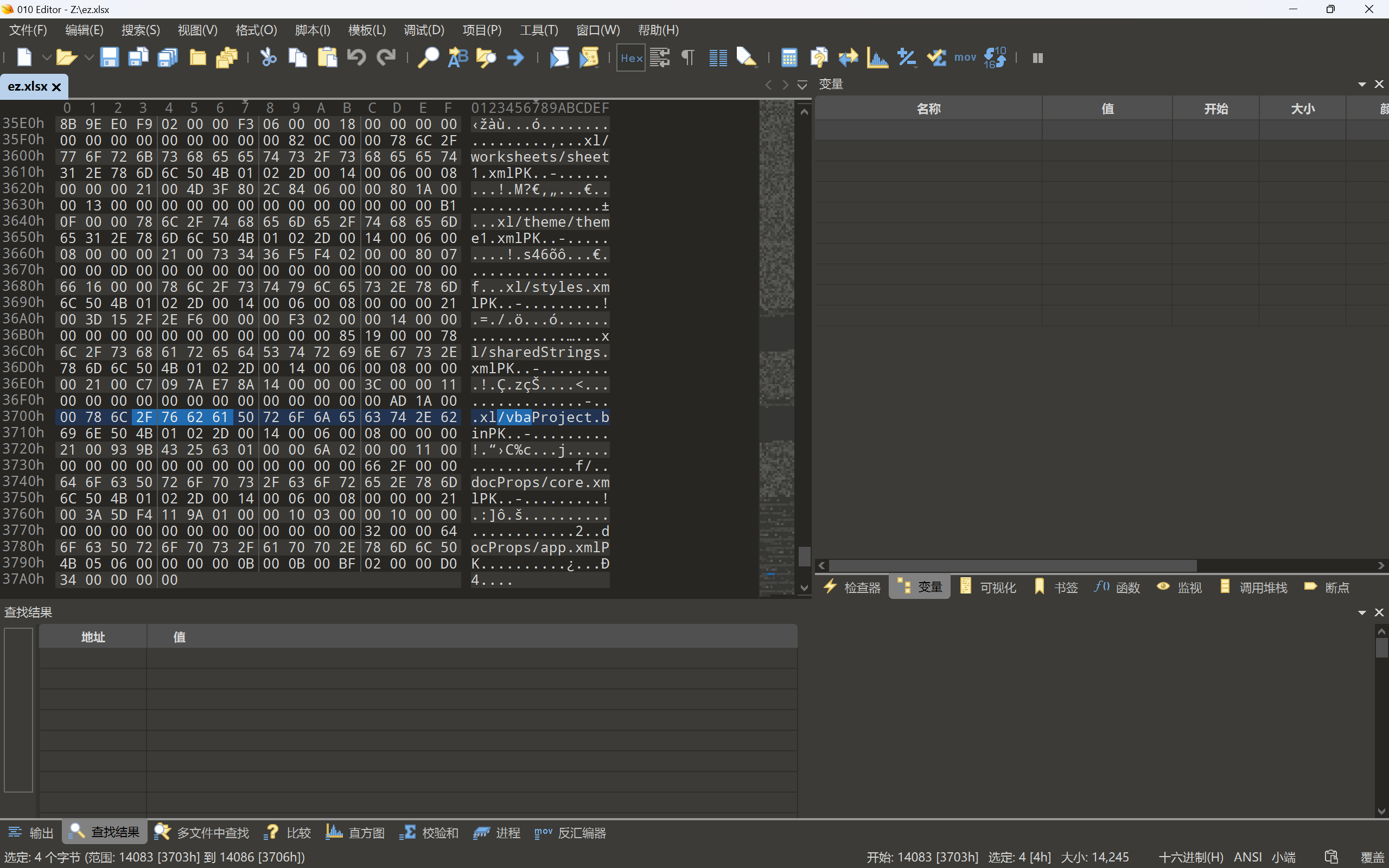This screenshot has width=1389, height=868.
Task: Open the 模板(L) menu
Action: tap(367, 30)
